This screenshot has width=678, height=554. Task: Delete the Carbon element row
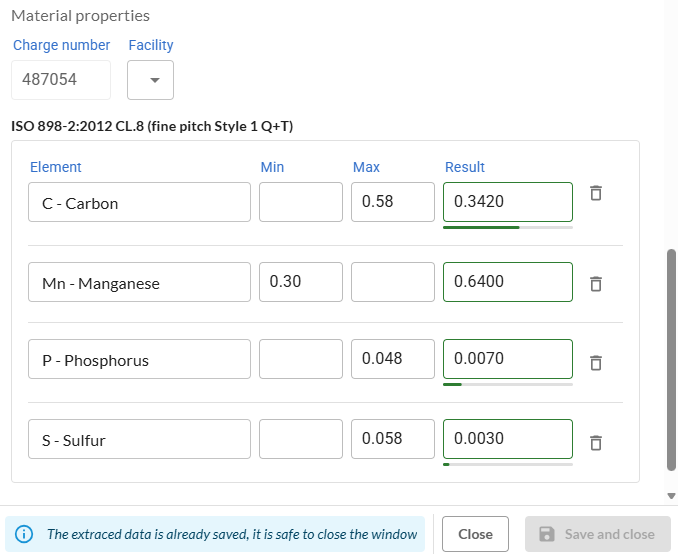point(595,193)
